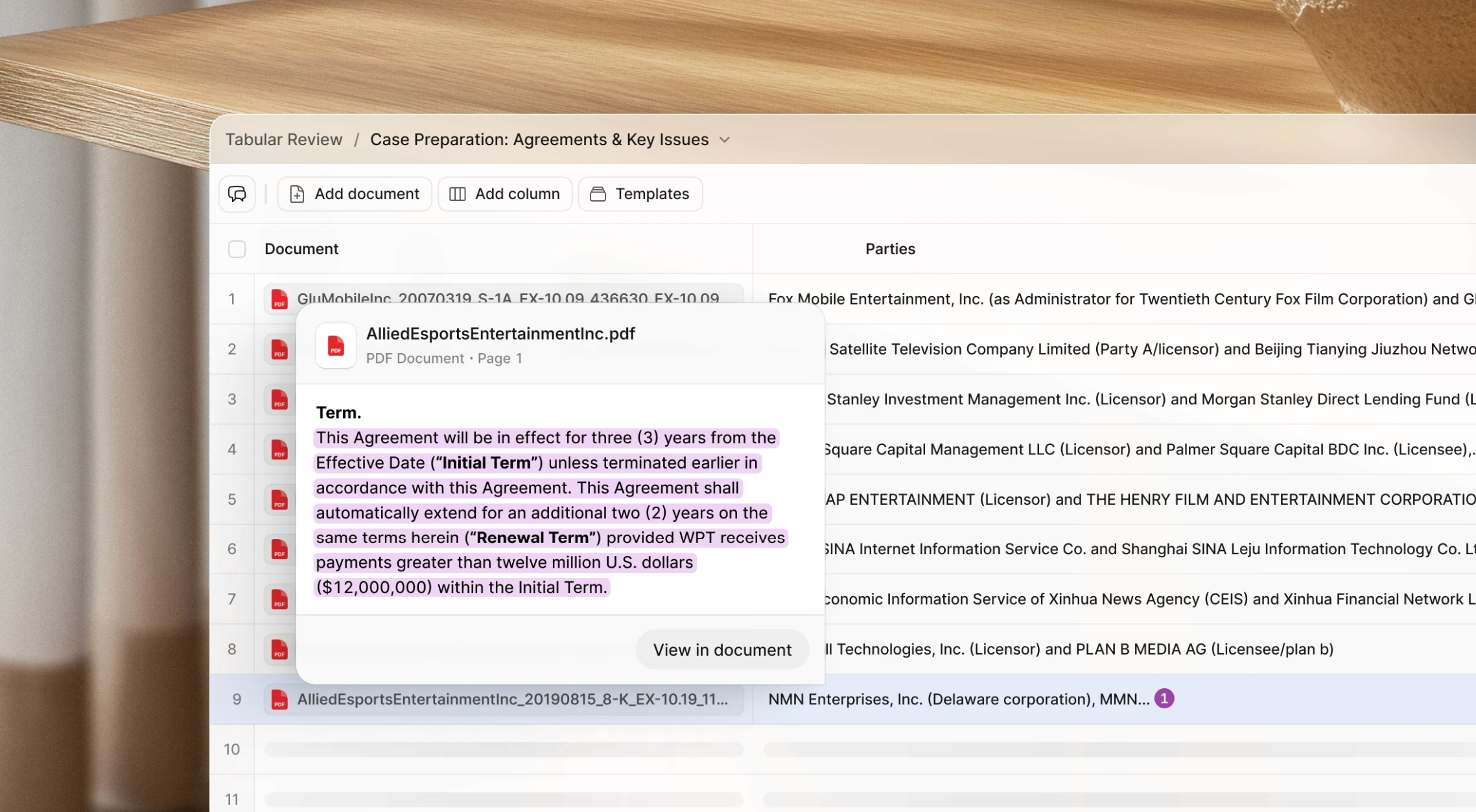
Task: Go back to Tabular Review breadcrumb
Action: click(284, 139)
